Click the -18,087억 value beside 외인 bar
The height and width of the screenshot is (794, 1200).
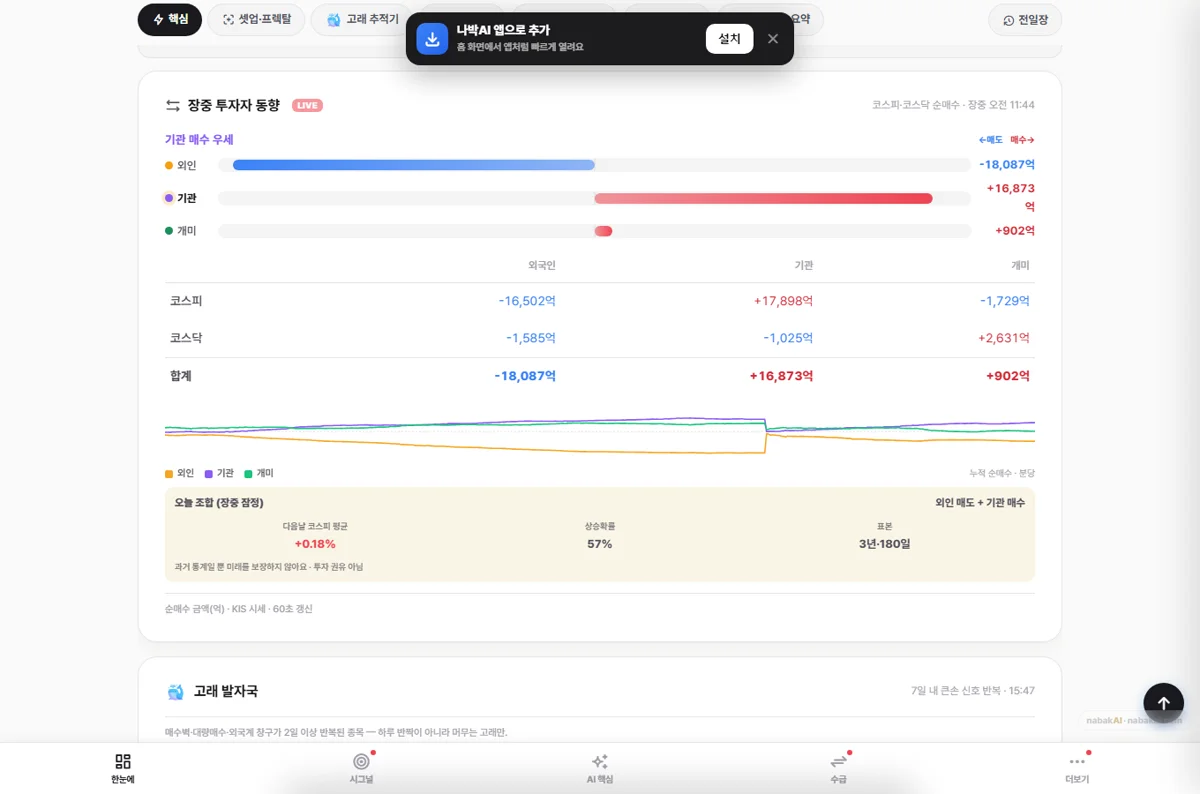[1007, 165]
